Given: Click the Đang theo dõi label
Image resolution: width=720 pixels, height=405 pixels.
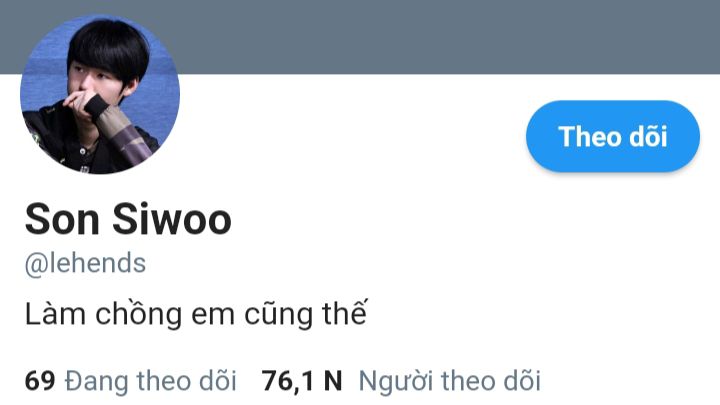Looking at the screenshot, I should point(151,381).
